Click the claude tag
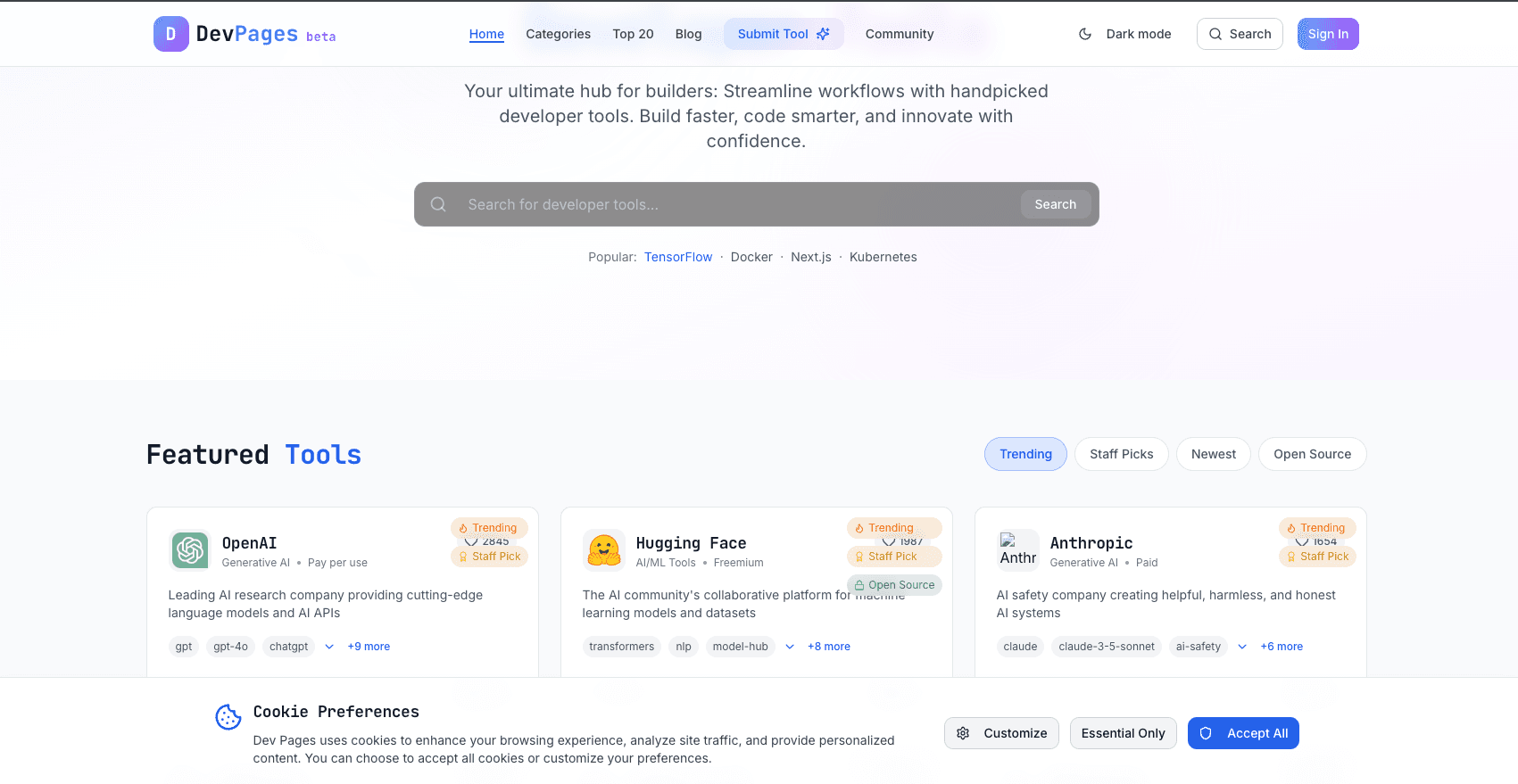The width and height of the screenshot is (1518, 784). [x=1020, y=647]
